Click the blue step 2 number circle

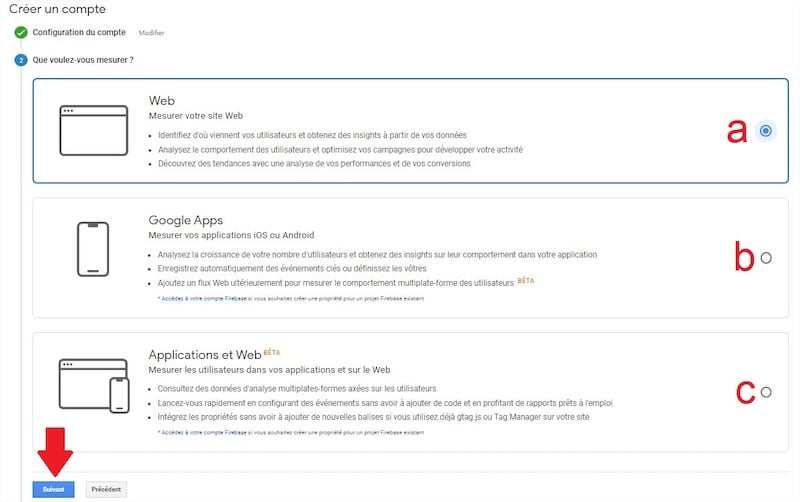pyautogui.click(x=20, y=60)
